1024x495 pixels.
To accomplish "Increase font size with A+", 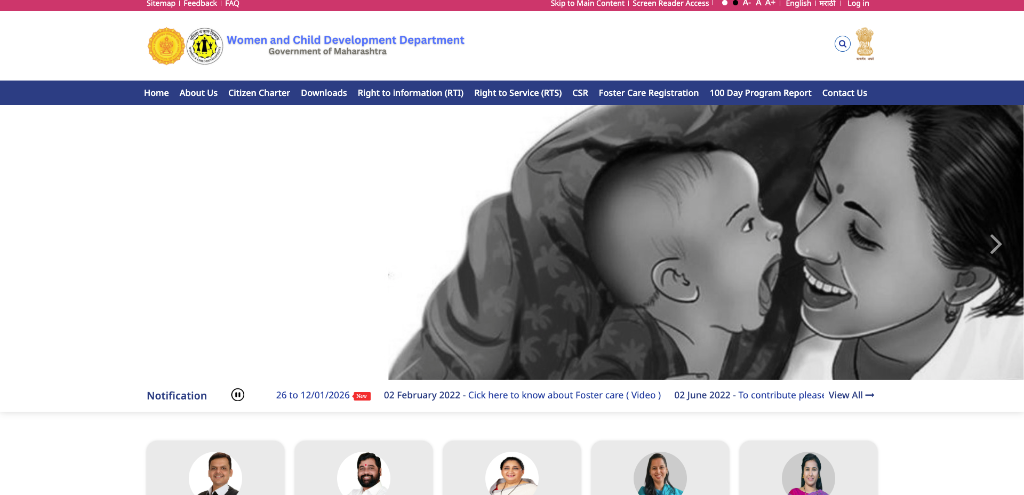I will point(771,3).
